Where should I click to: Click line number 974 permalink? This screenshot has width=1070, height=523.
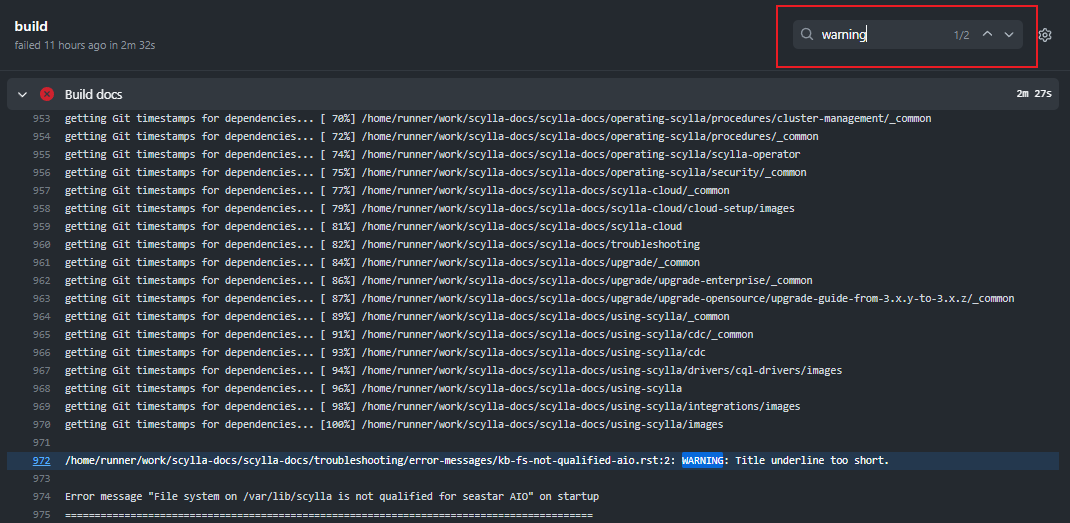41,497
